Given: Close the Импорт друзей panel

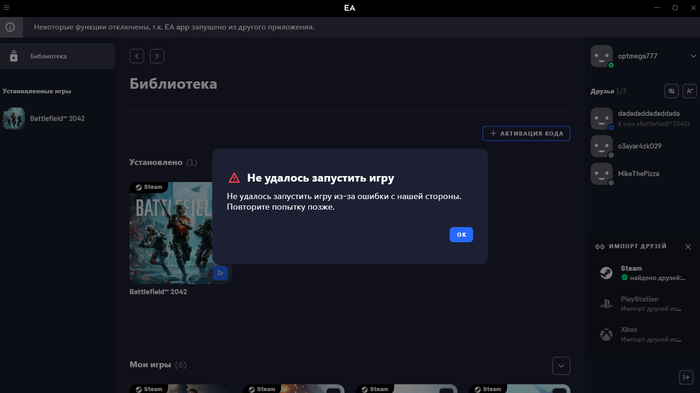Looking at the screenshot, I should (x=688, y=247).
